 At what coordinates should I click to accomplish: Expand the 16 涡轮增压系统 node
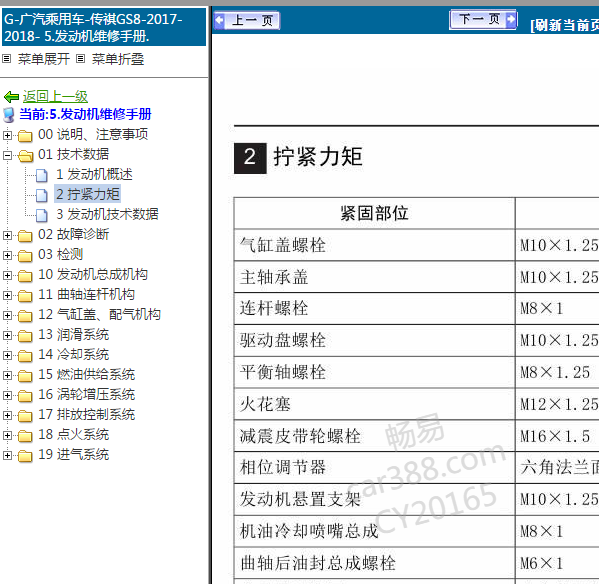point(7,395)
